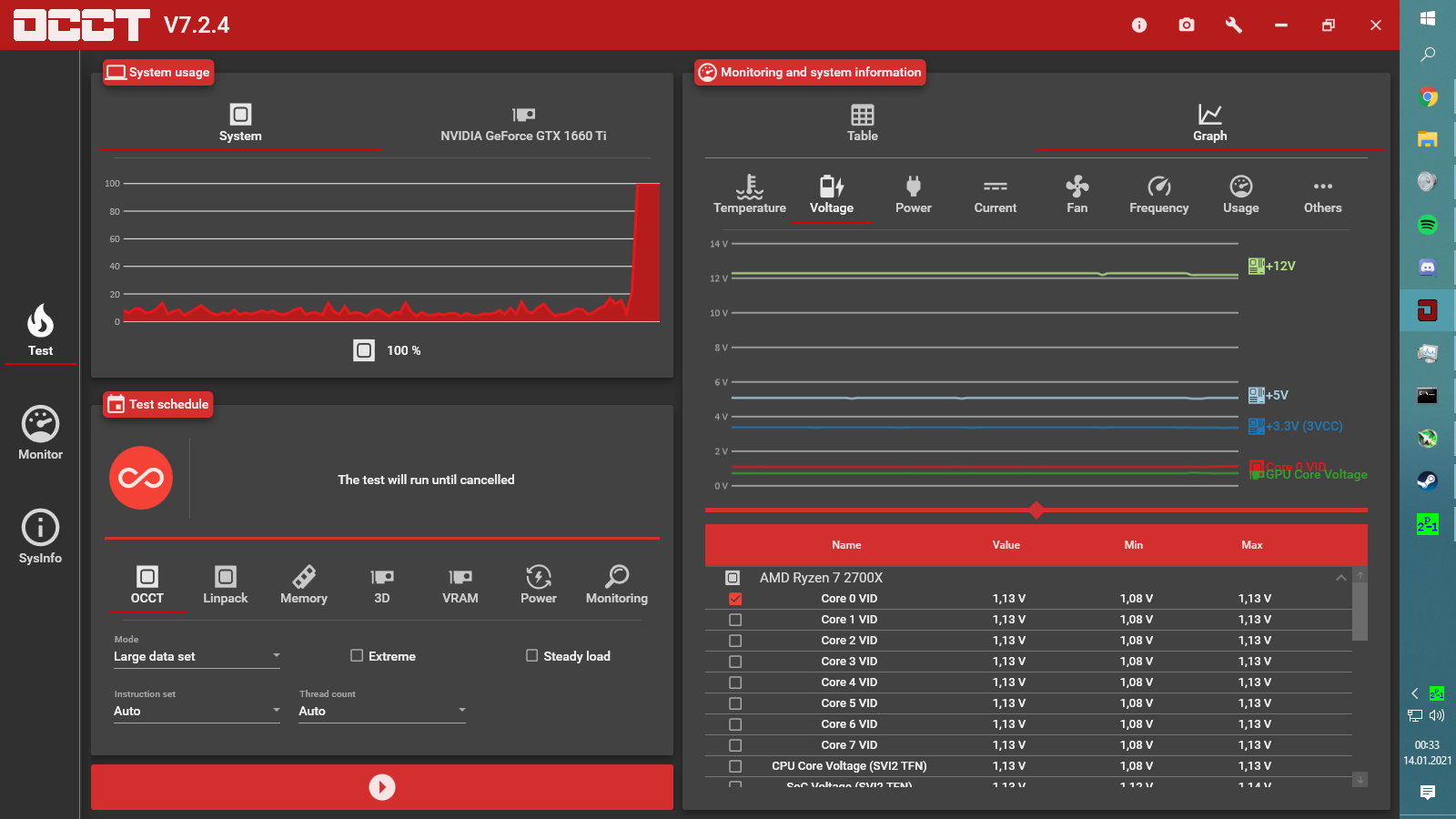Open the volume control in tray
This screenshot has height=819, width=1456.
(1437, 715)
